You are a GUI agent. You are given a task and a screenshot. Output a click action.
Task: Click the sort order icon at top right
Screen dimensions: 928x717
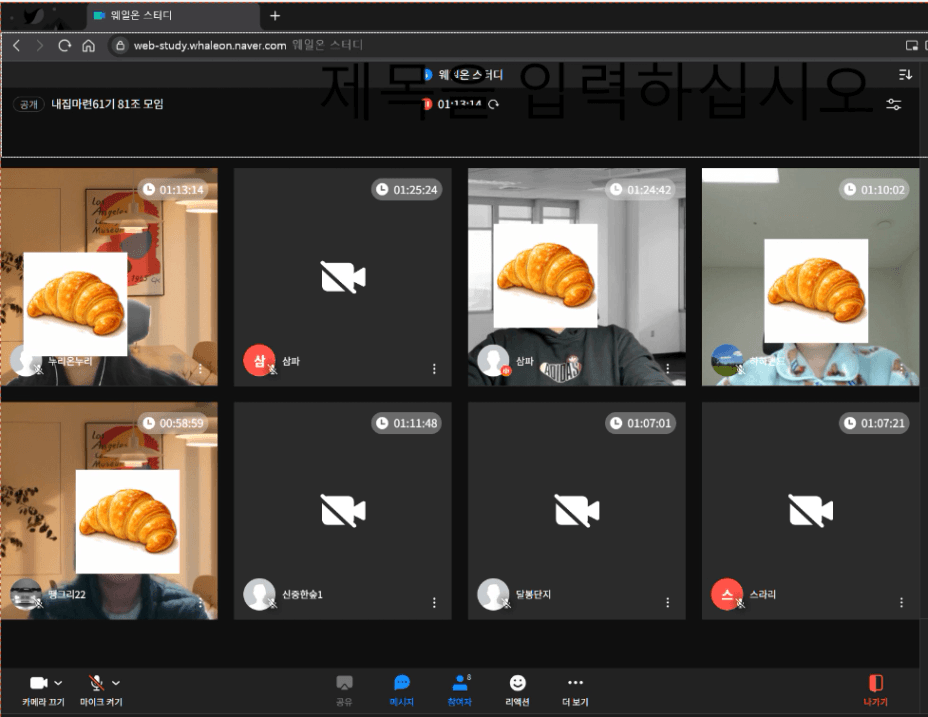click(x=906, y=75)
